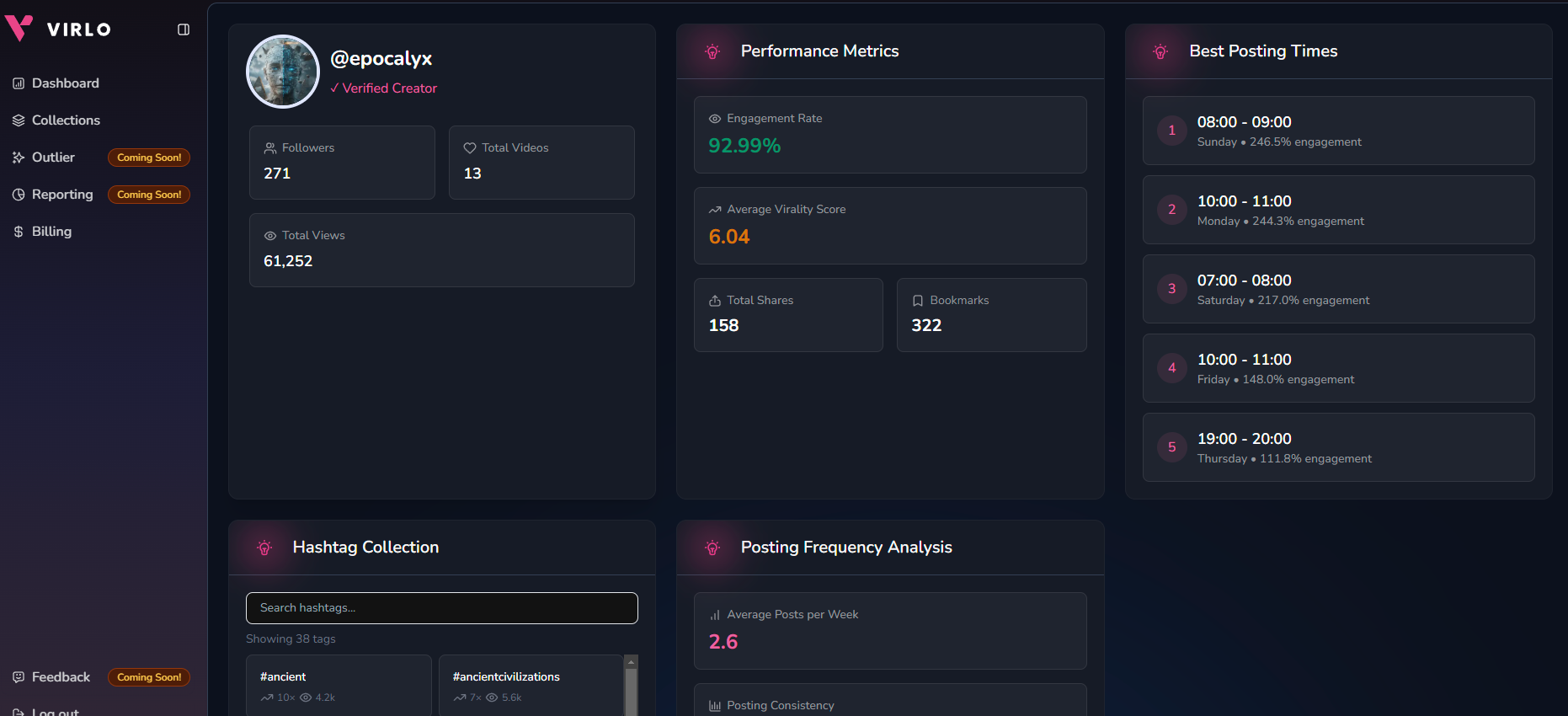
Task: Click the rank 5 badge for Thursday
Action: [x=1171, y=447]
